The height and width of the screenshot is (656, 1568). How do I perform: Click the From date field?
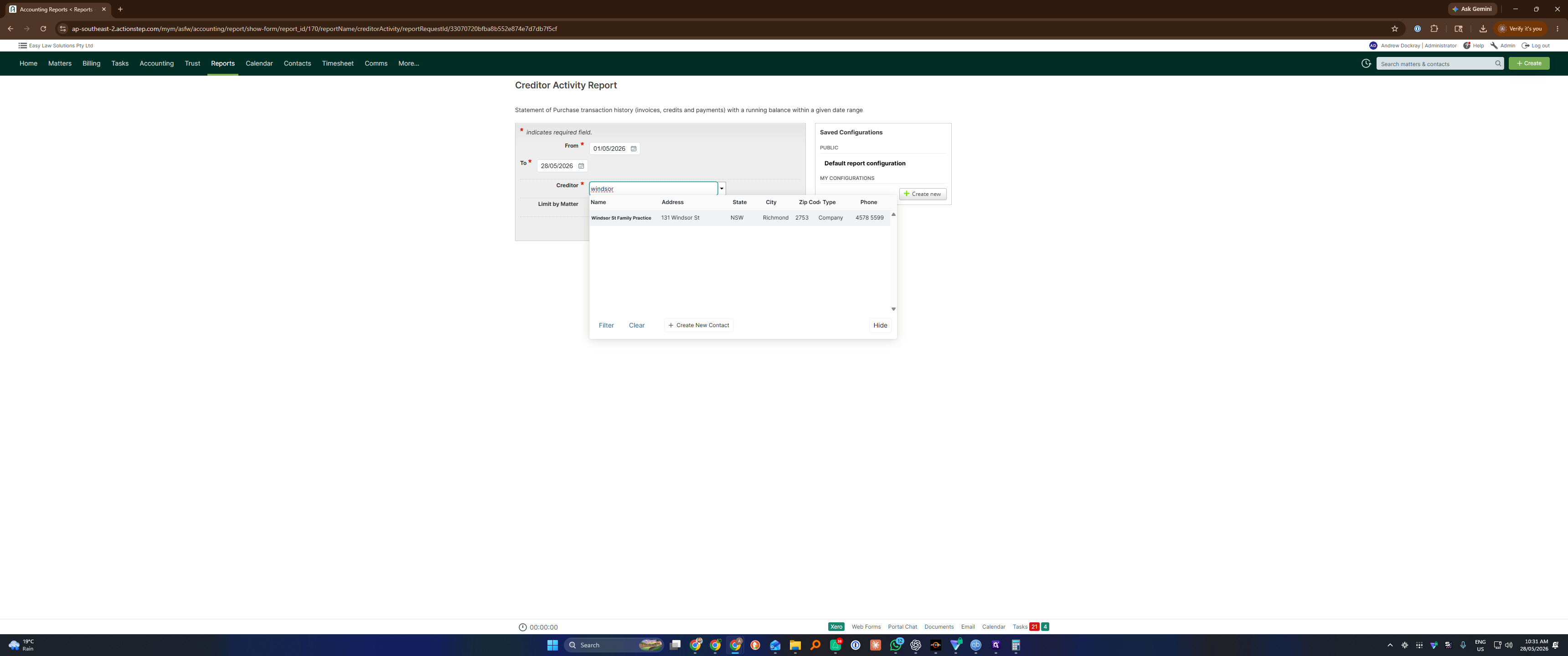tap(609, 149)
